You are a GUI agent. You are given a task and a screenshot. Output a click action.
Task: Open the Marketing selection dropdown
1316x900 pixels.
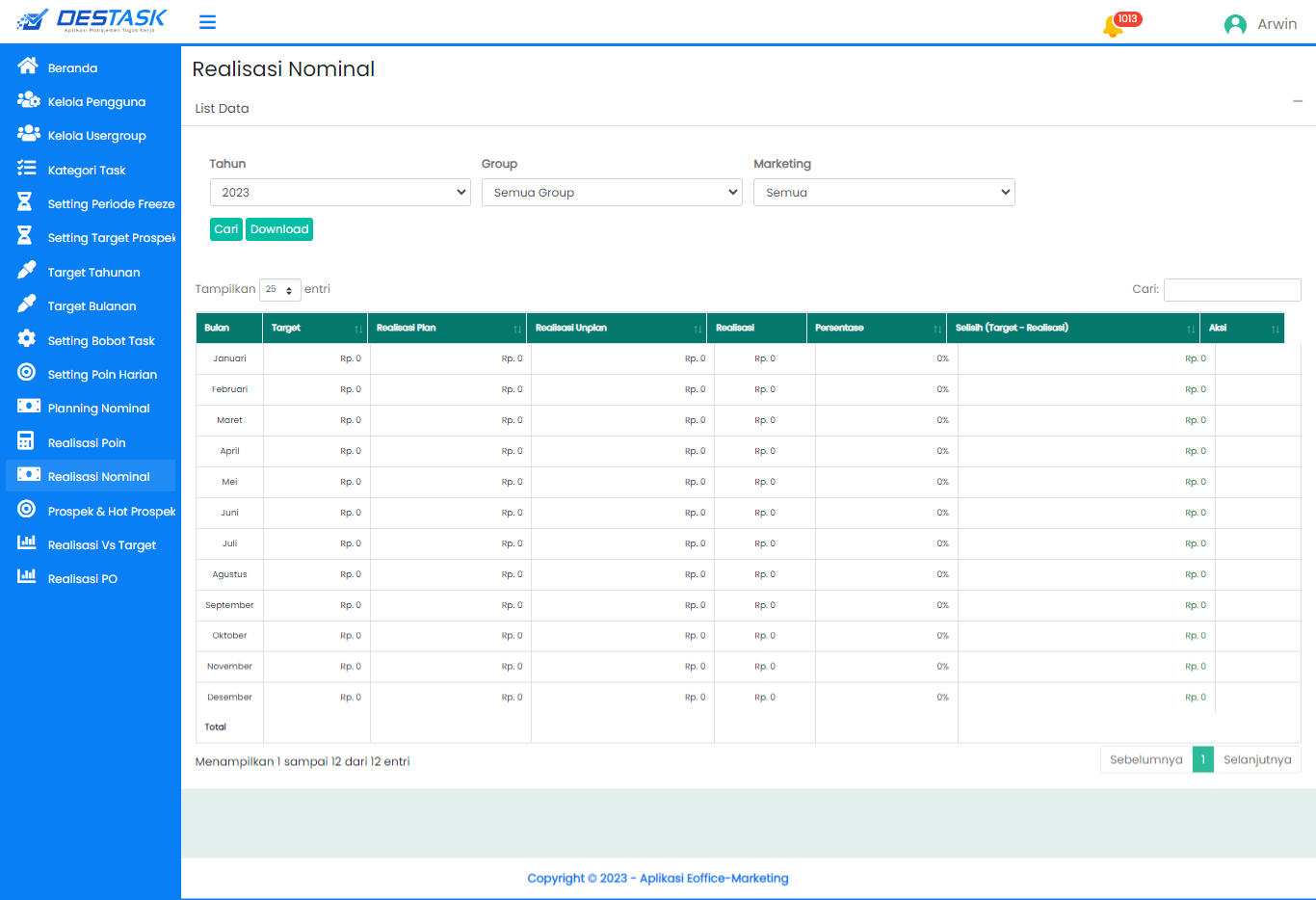point(883,193)
